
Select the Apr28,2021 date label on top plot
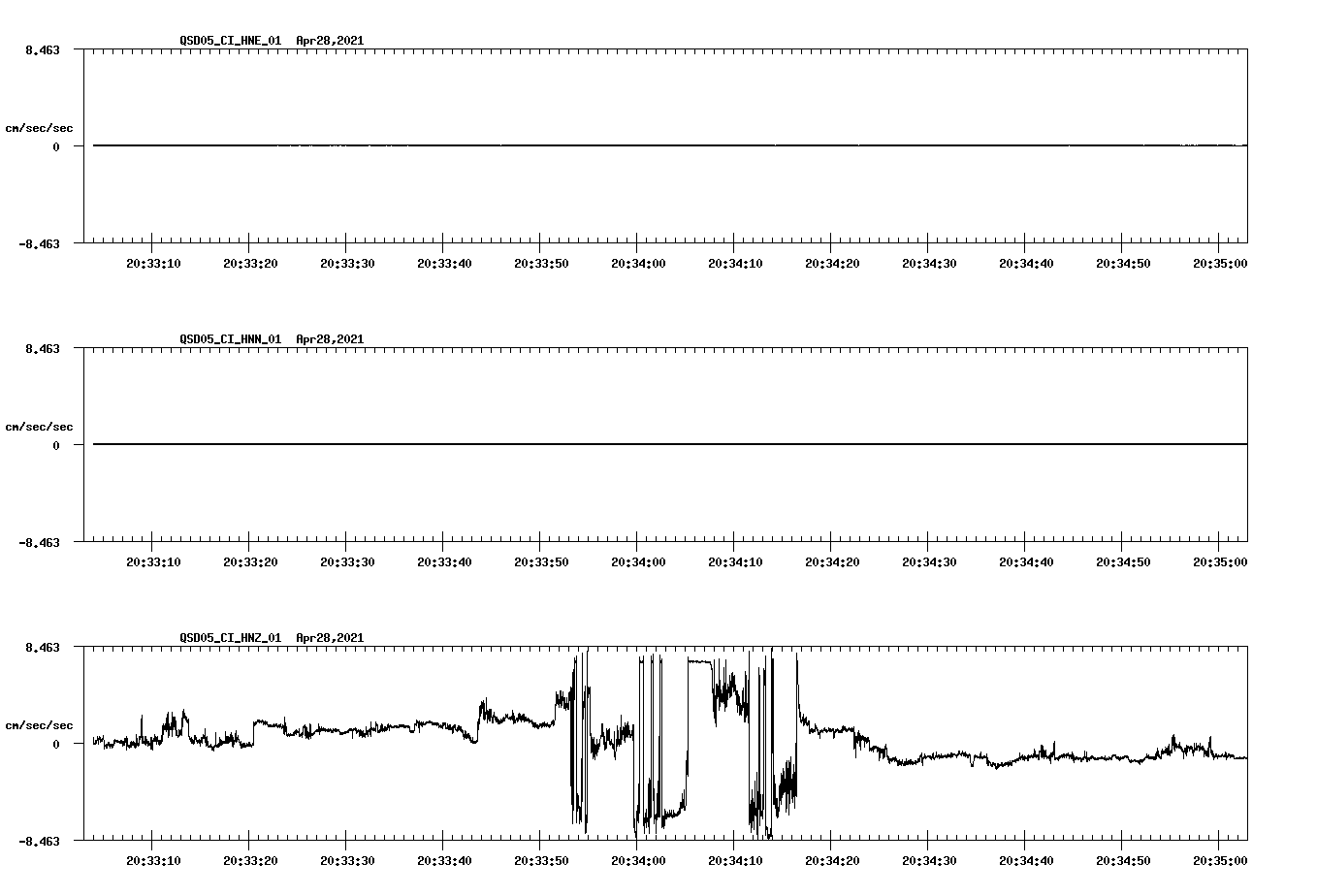[329, 42]
